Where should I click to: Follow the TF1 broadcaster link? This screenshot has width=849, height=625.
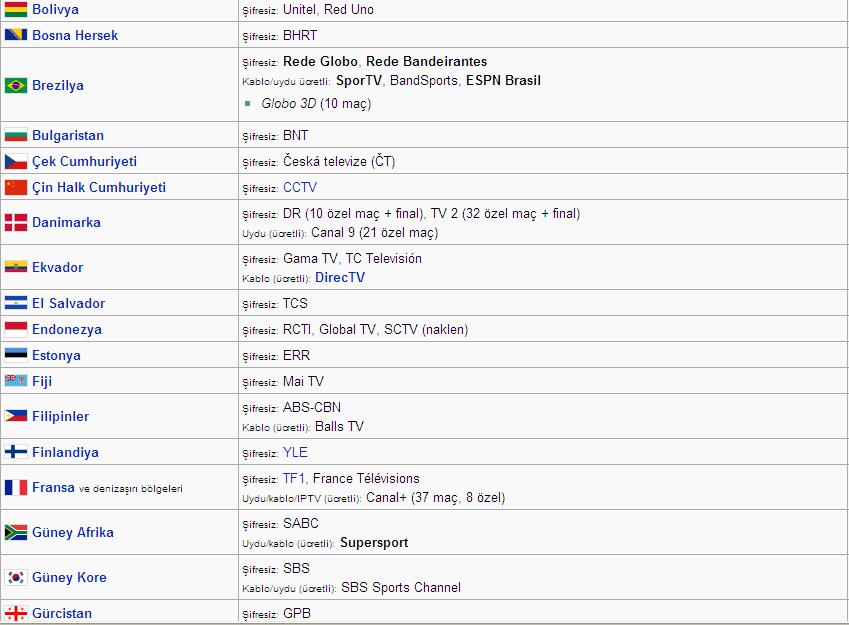(294, 478)
